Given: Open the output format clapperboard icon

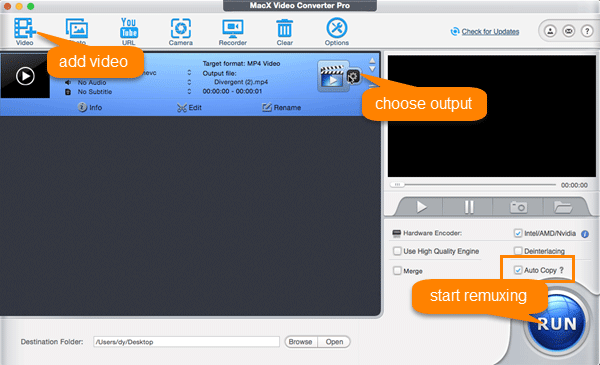Looking at the screenshot, I should point(333,76).
